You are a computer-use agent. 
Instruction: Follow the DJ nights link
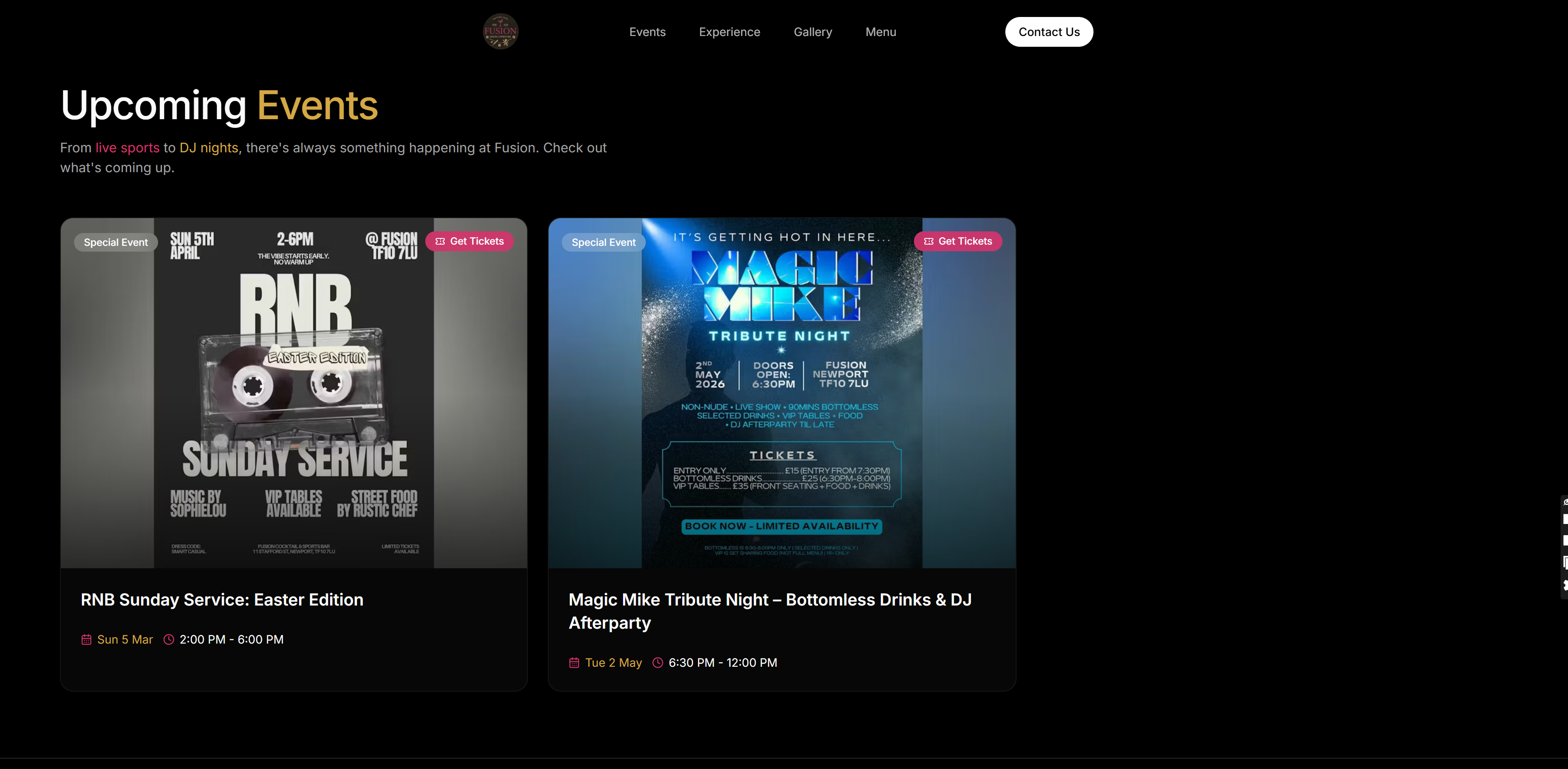(x=208, y=147)
